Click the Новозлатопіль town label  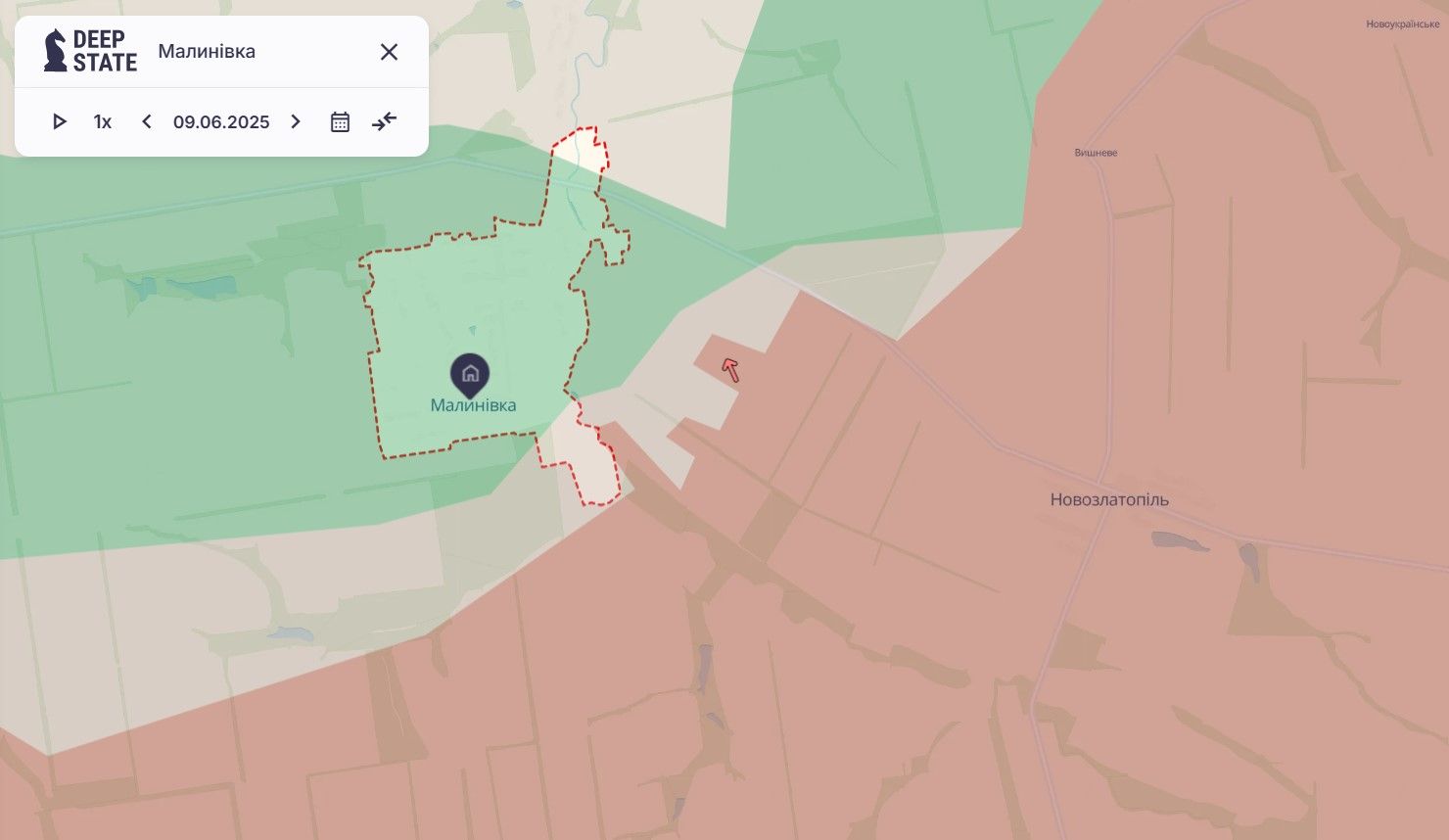1109,499
